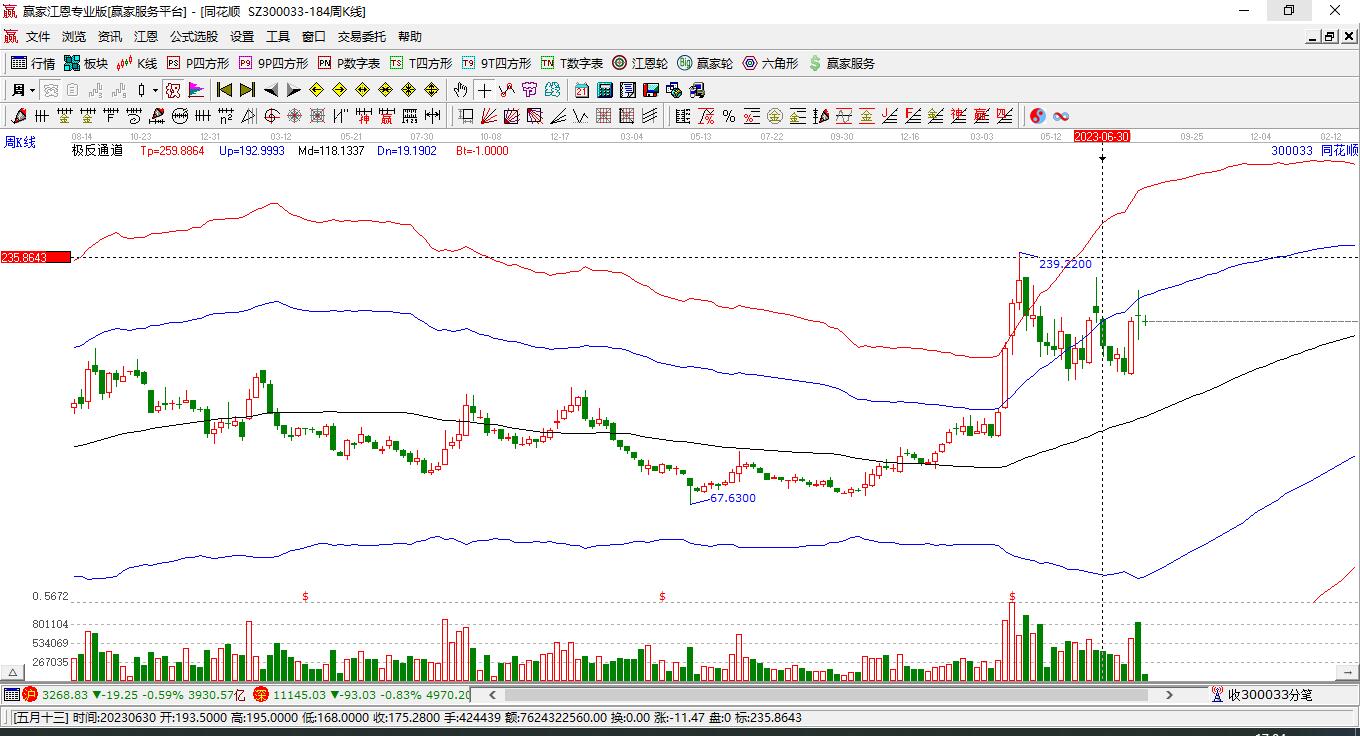Image resolution: width=1360 pixels, height=736 pixels.
Task: Click the grid table icon in status bar
Action: [x=11, y=695]
